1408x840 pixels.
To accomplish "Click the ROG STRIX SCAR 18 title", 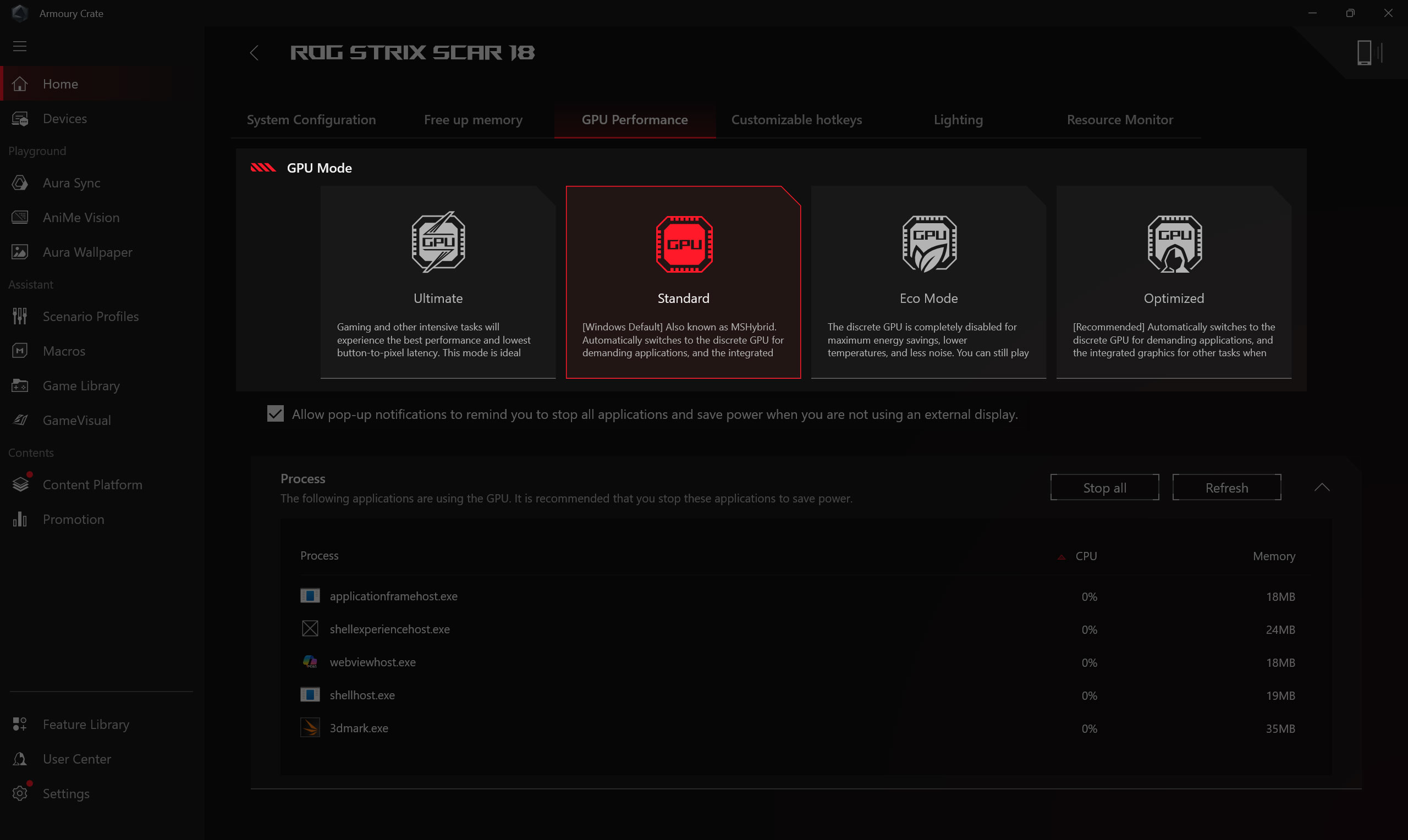I will tap(413, 53).
